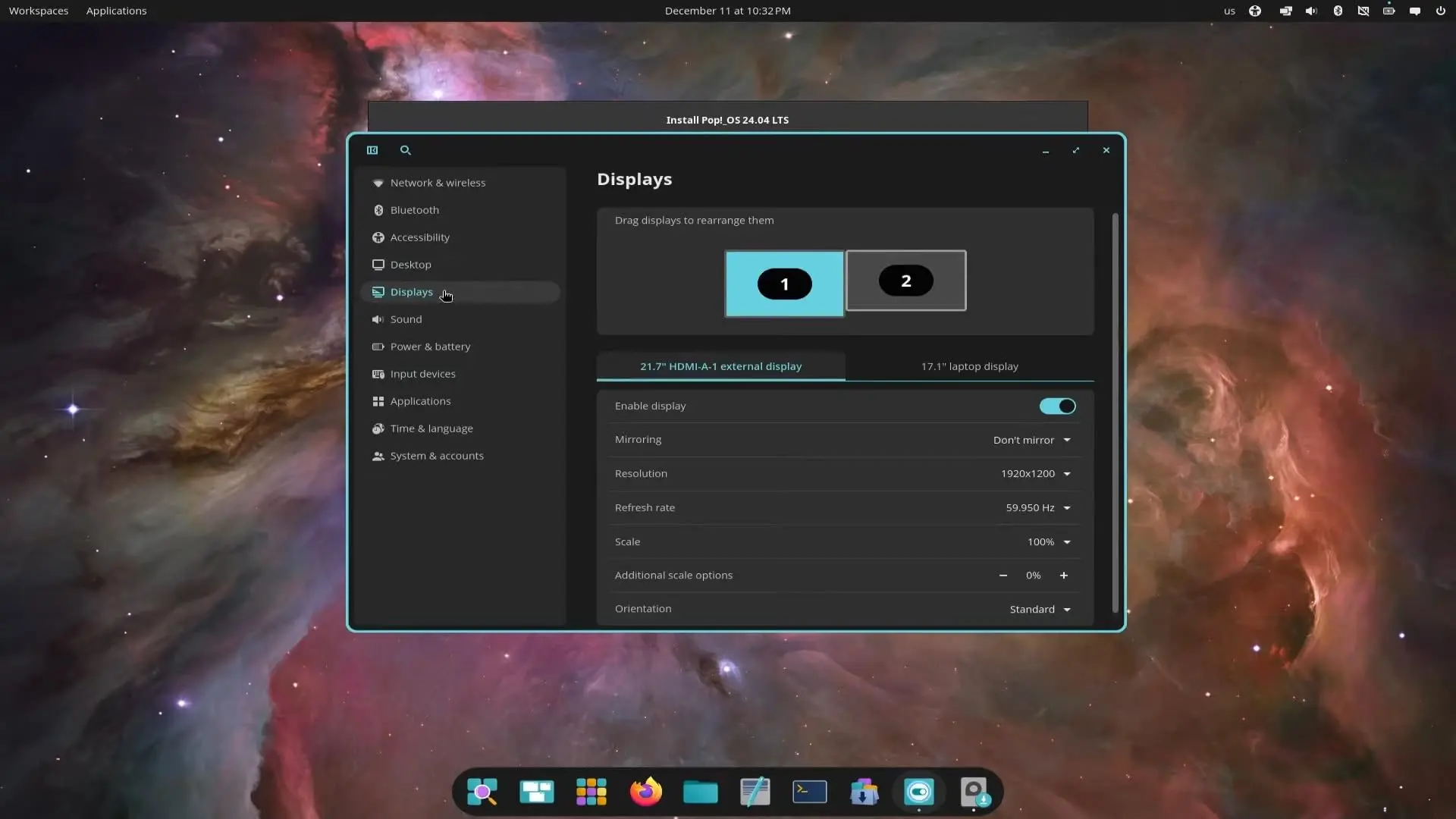Open battery applet in top panel
This screenshot has height=819, width=1456.
[1389, 11]
